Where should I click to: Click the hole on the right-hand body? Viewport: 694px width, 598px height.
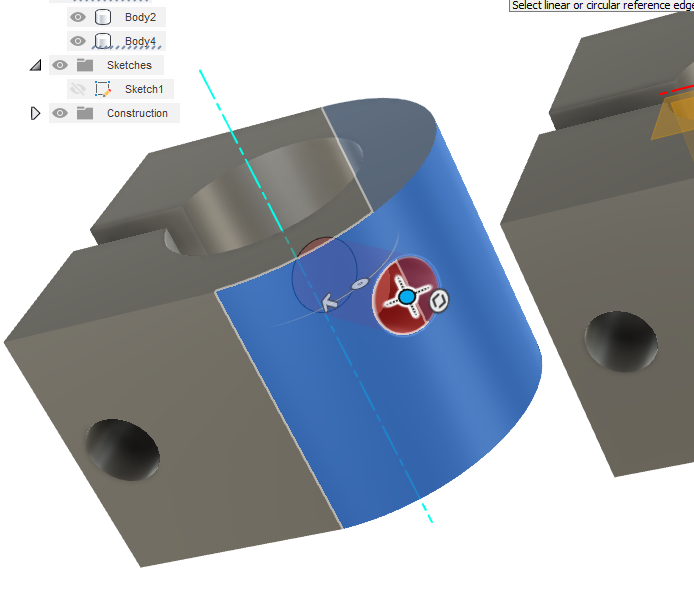pyautogui.click(x=621, y=341)
